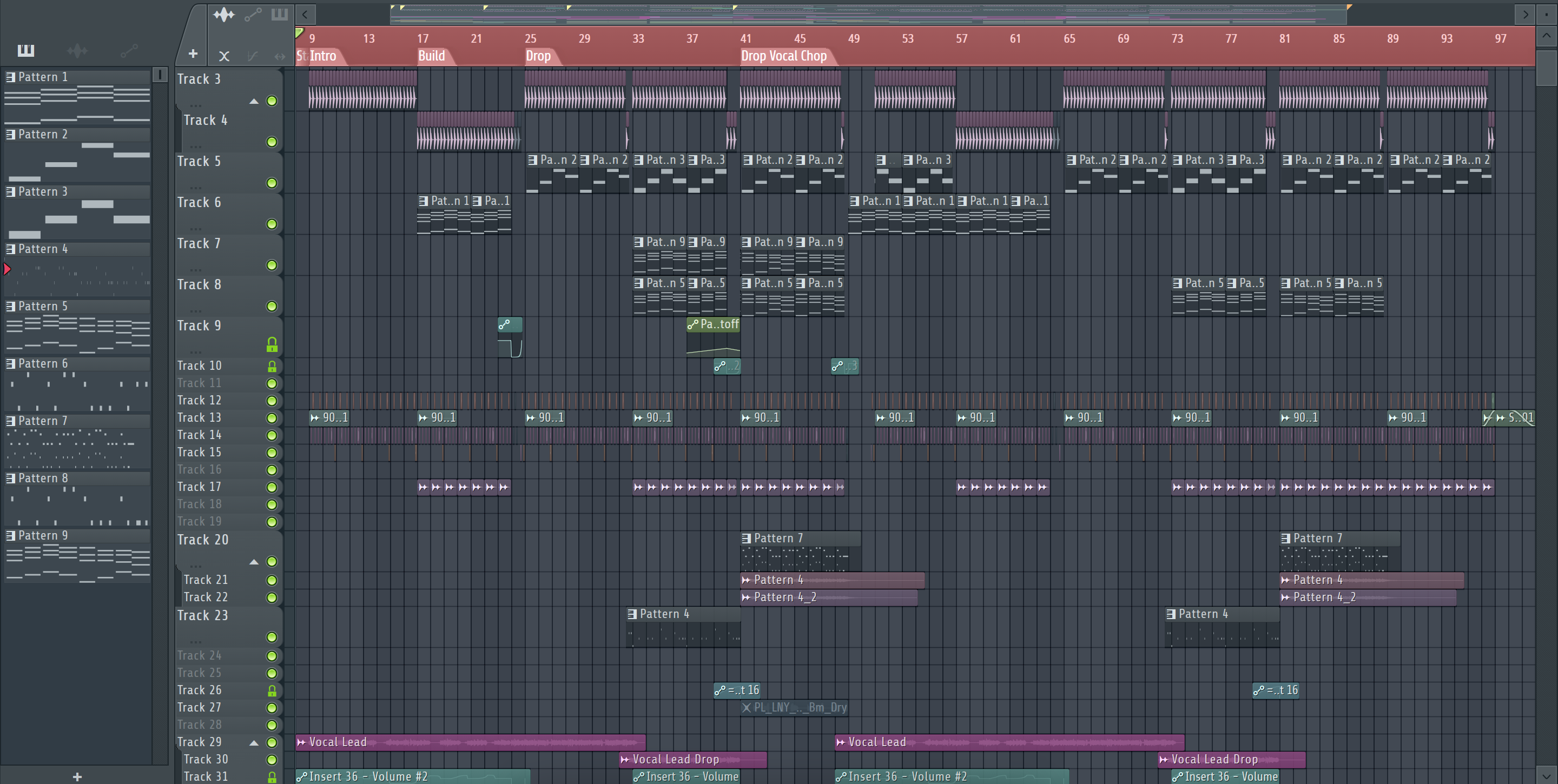Click the overview timeline scrollbar
The width and height of the screenshot is (1558, 784).
[869, 15]
